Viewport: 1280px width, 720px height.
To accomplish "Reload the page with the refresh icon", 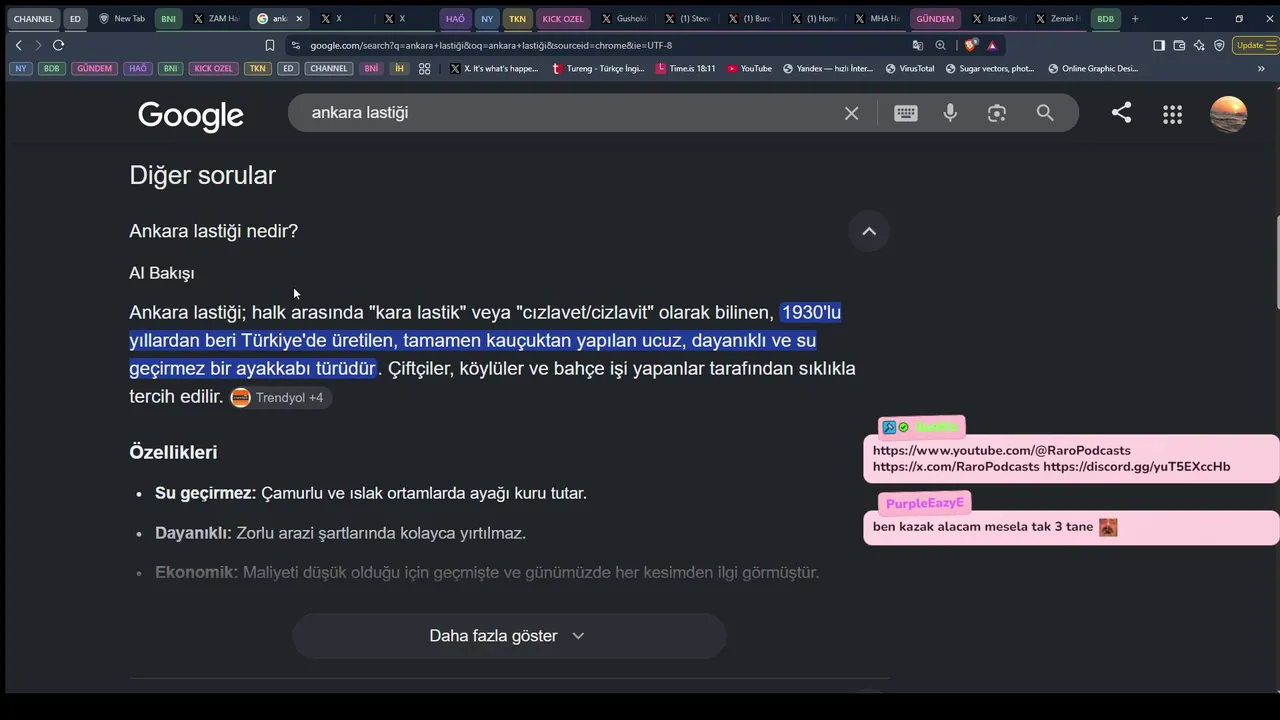I will [x=58, y=45].
